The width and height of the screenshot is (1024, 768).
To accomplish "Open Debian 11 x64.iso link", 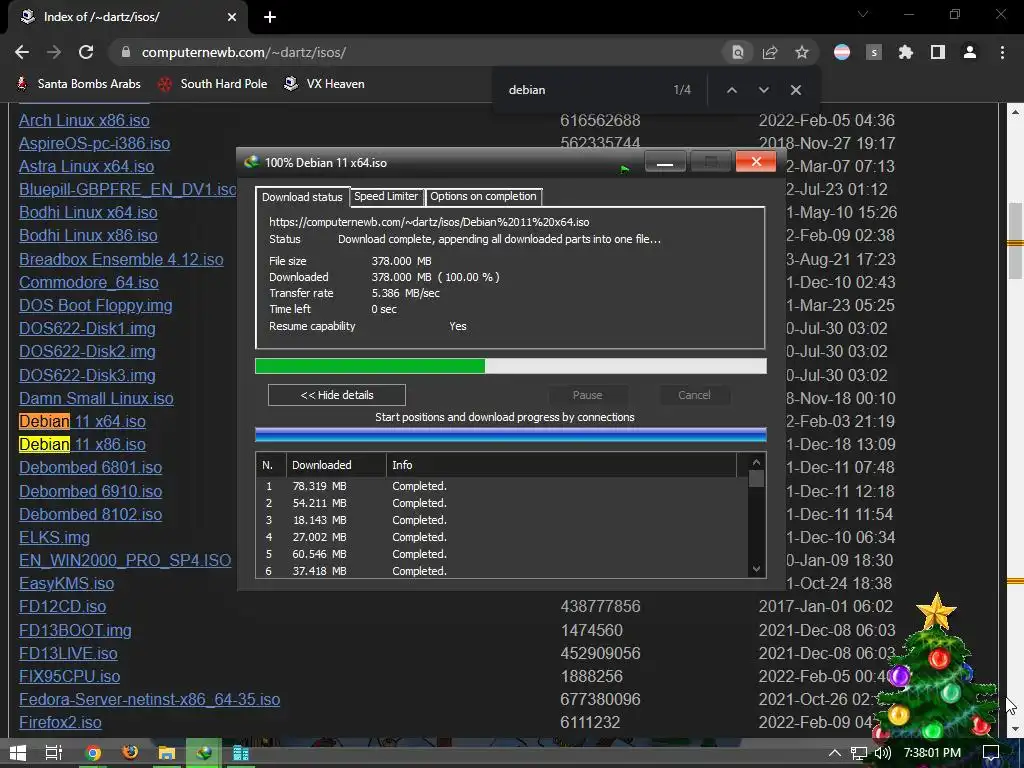I will click(x=82, y=421).
